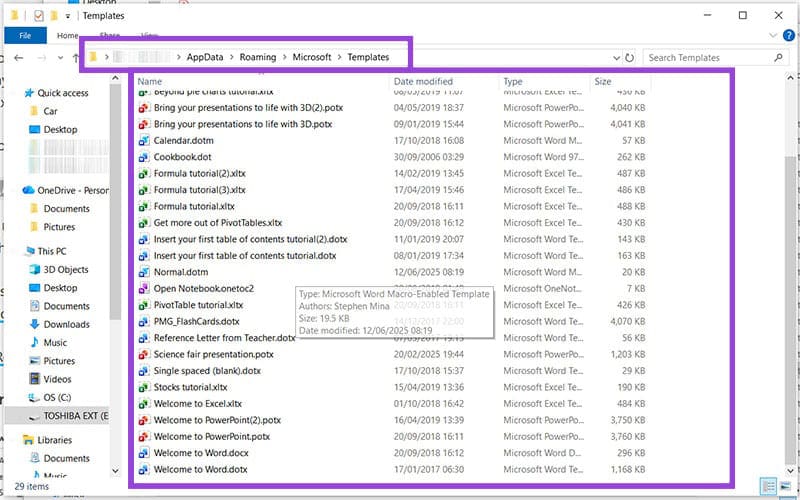Viewport: 800px width, 500px height.
Task: Open Music under This PC
Action: pyautogui.click(x=55, y=342)
